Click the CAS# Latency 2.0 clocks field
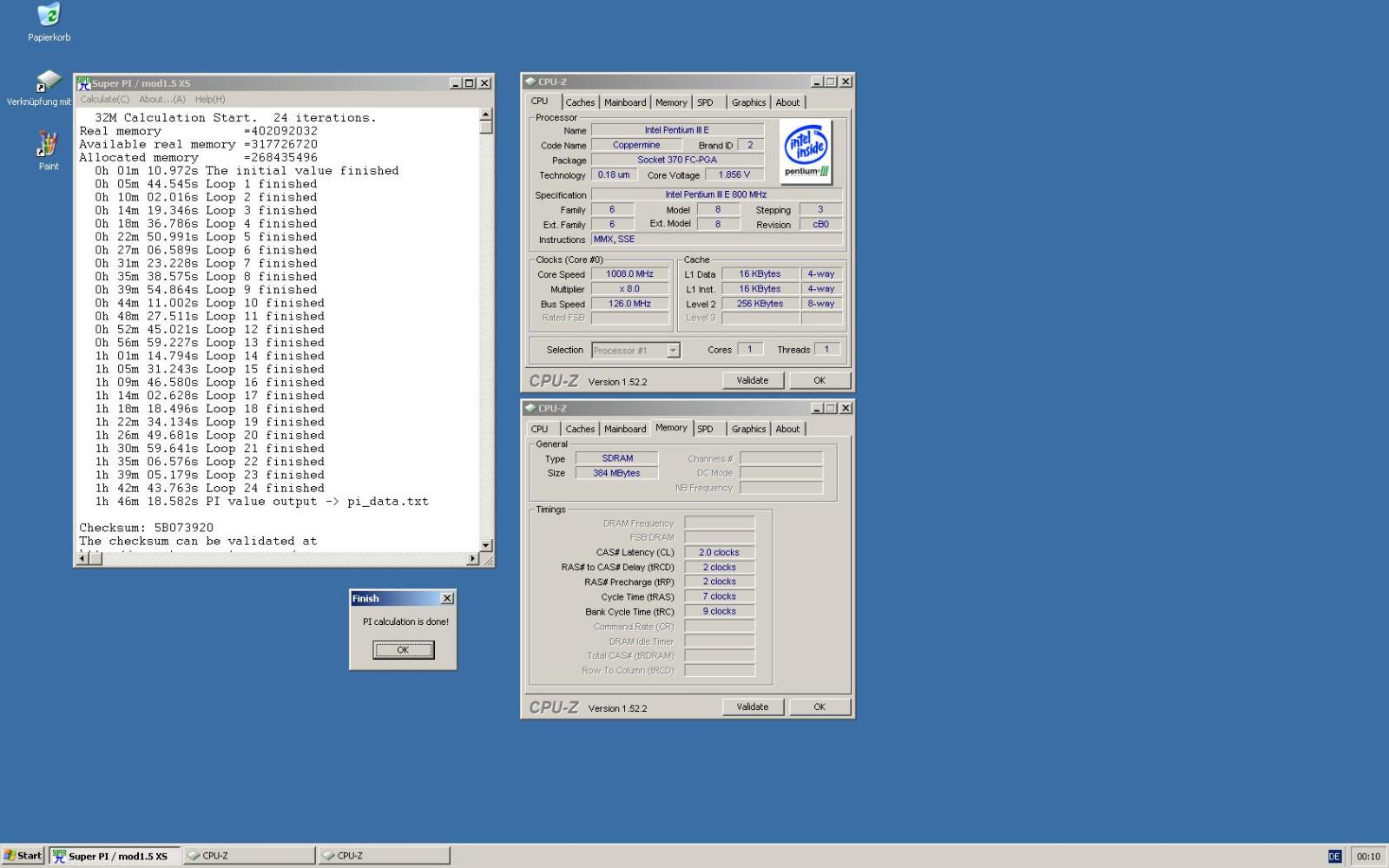Screen dimensions: 1389x868 tap(719, 553)
